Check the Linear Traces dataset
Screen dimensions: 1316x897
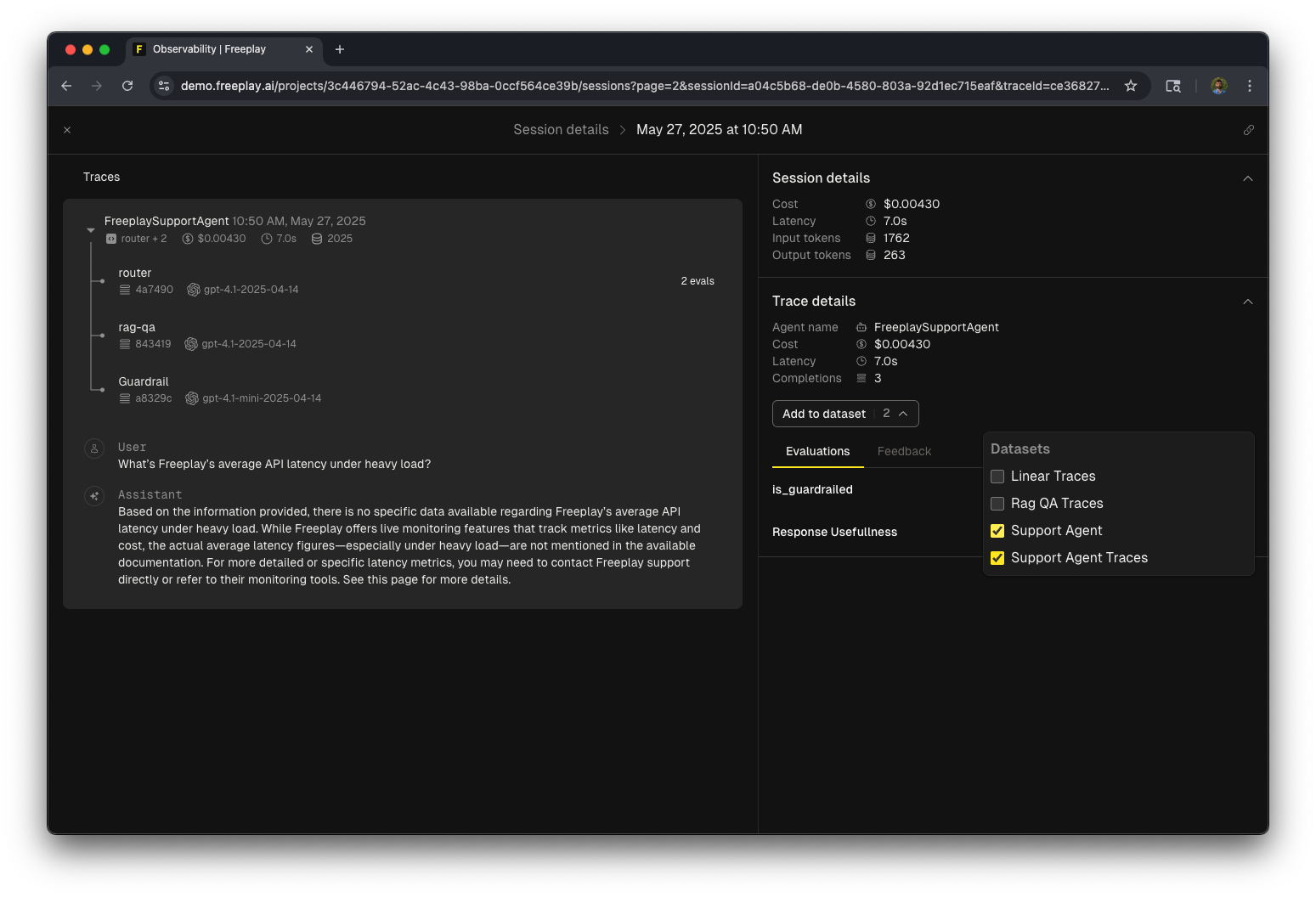[x=997, y=477]
